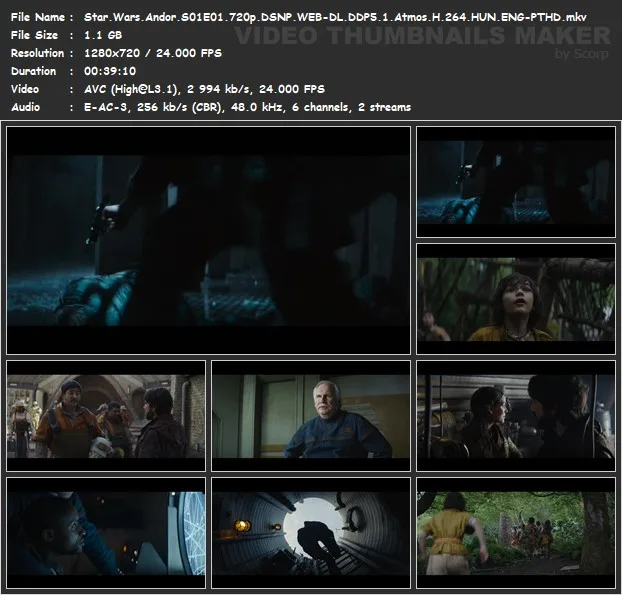Click the File Size label

(x=34, y=35)
